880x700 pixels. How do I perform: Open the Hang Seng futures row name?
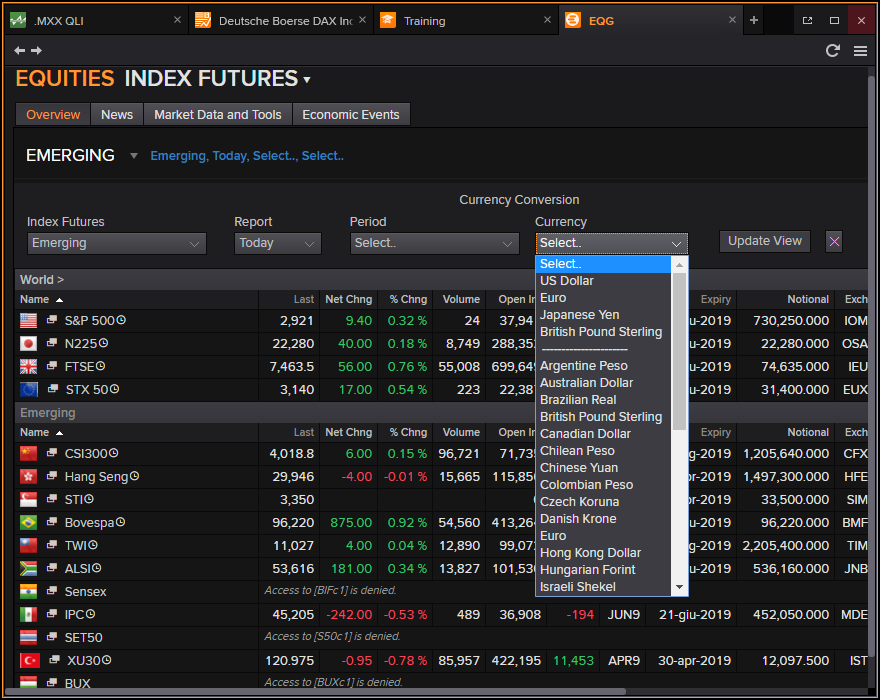click(97, 477)
